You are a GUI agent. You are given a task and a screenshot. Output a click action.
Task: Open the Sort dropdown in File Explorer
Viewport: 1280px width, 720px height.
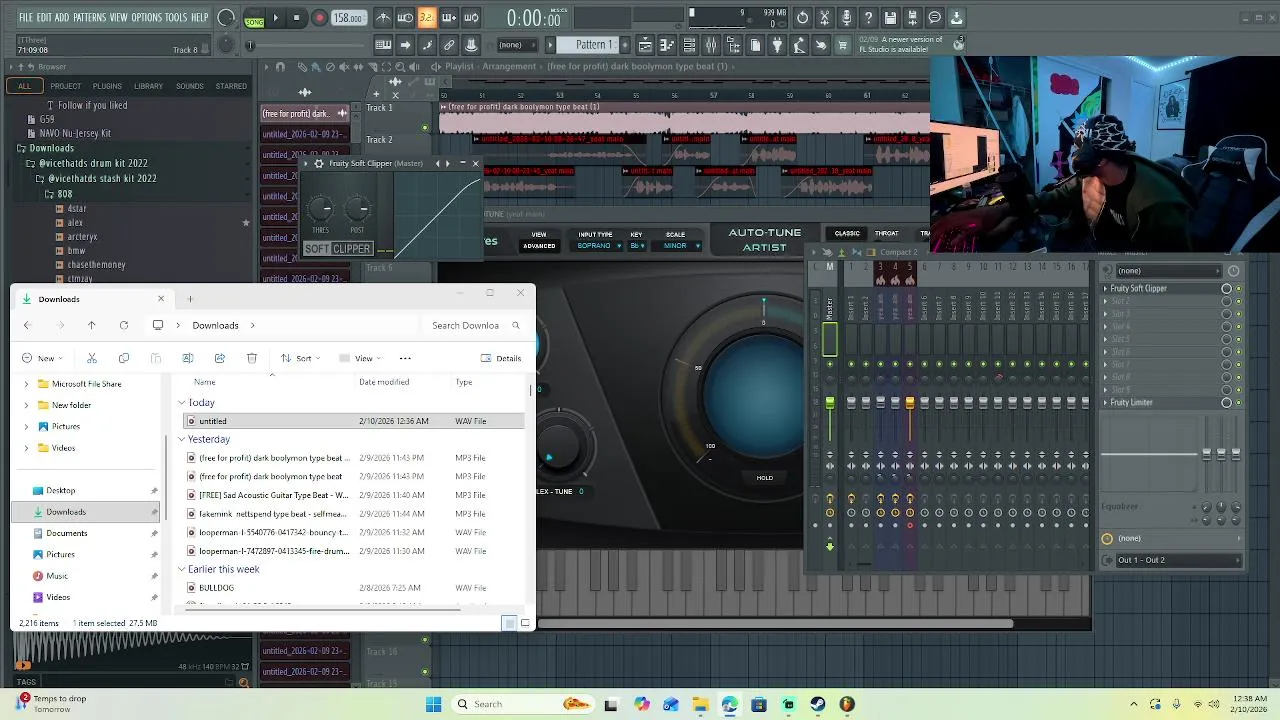pyautogui.click(x=298, y=358)
